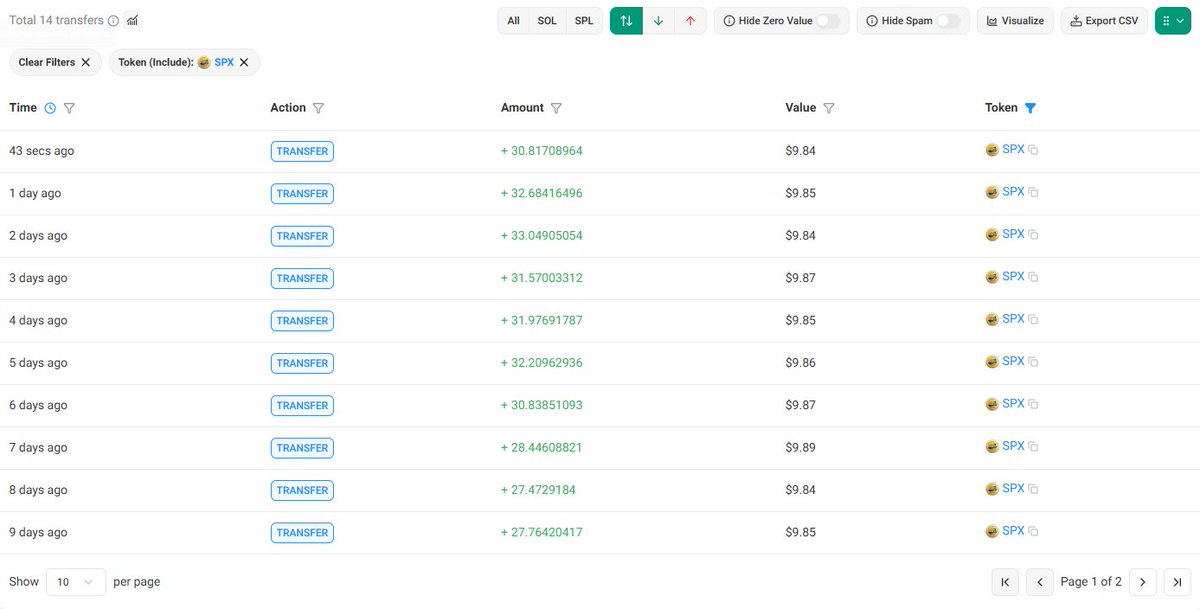
Task: Copy SPX token address in 8 days ago row
Action: point(1034,489)
